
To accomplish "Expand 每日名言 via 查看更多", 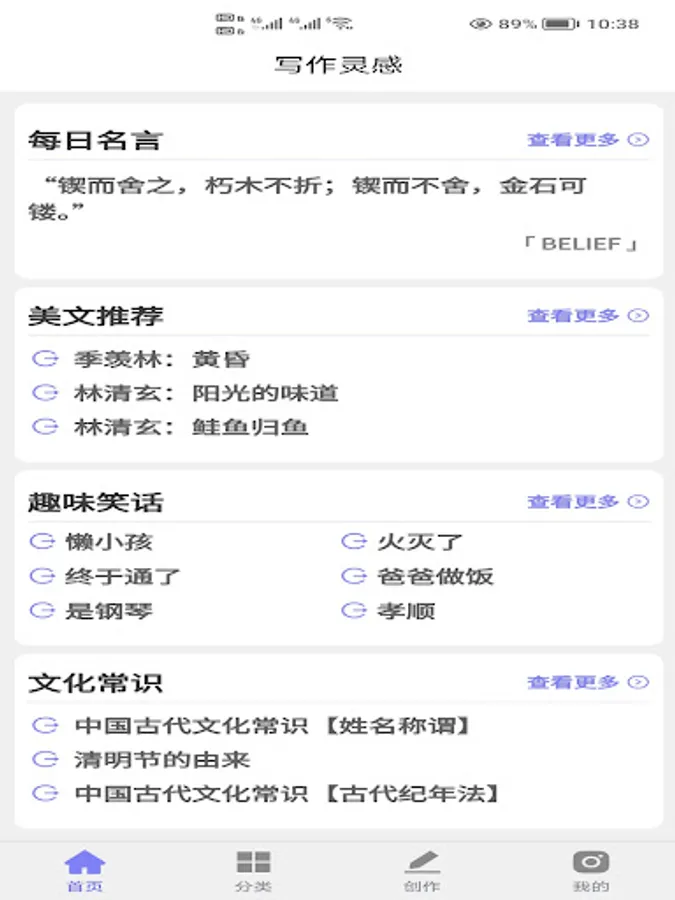I will (588, 139).
